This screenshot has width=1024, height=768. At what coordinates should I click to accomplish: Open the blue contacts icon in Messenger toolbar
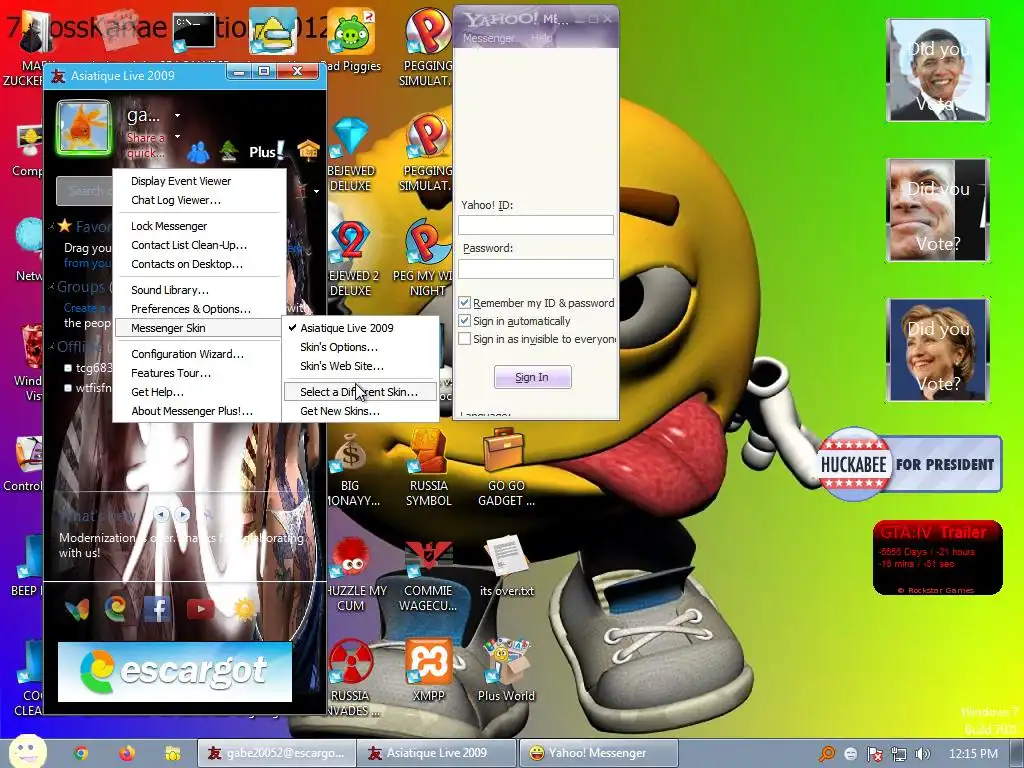click(x=199, y=152)
